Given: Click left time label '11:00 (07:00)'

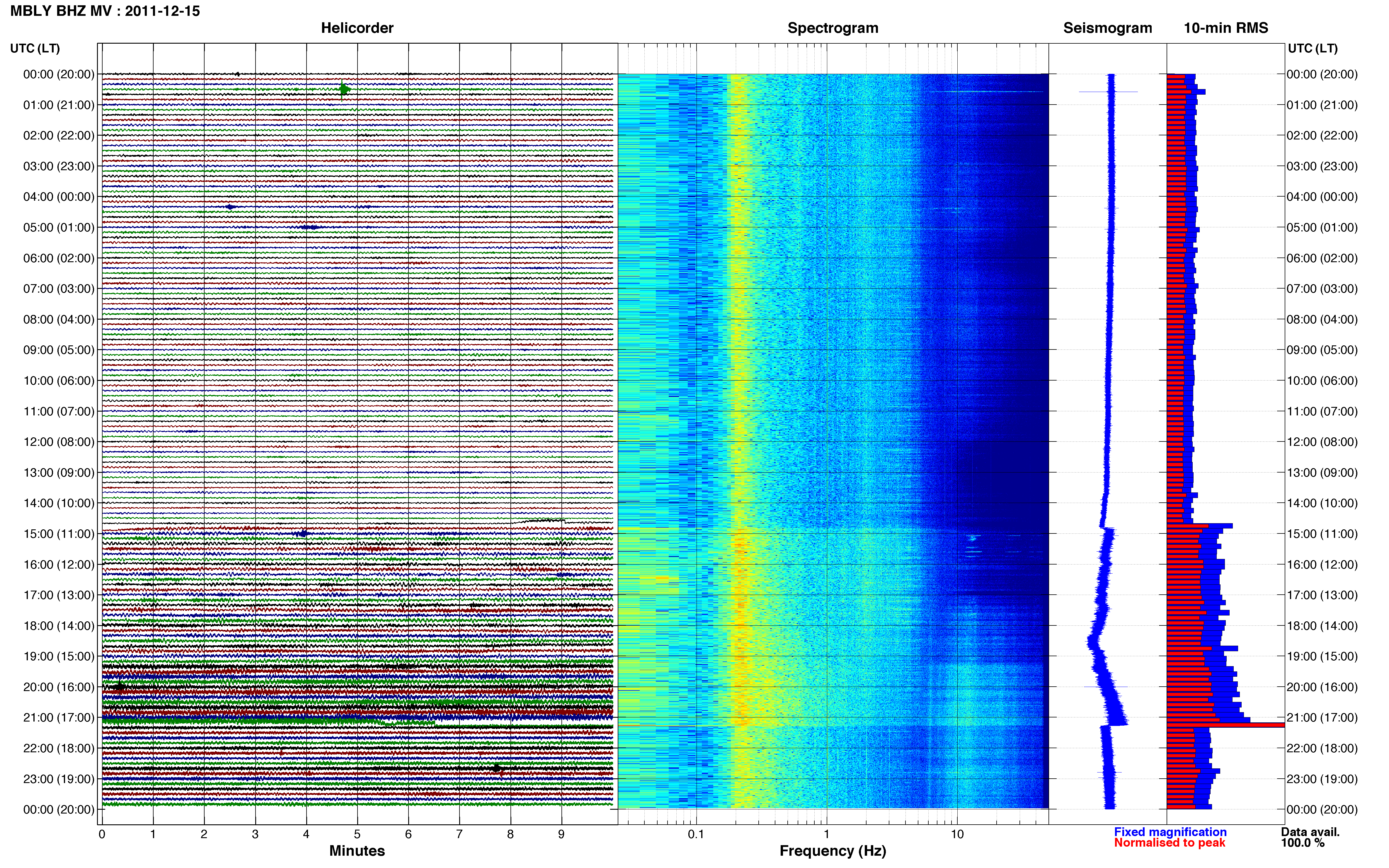Looking at the screenshot, I should pyautogui.click(x=59, y=411).
